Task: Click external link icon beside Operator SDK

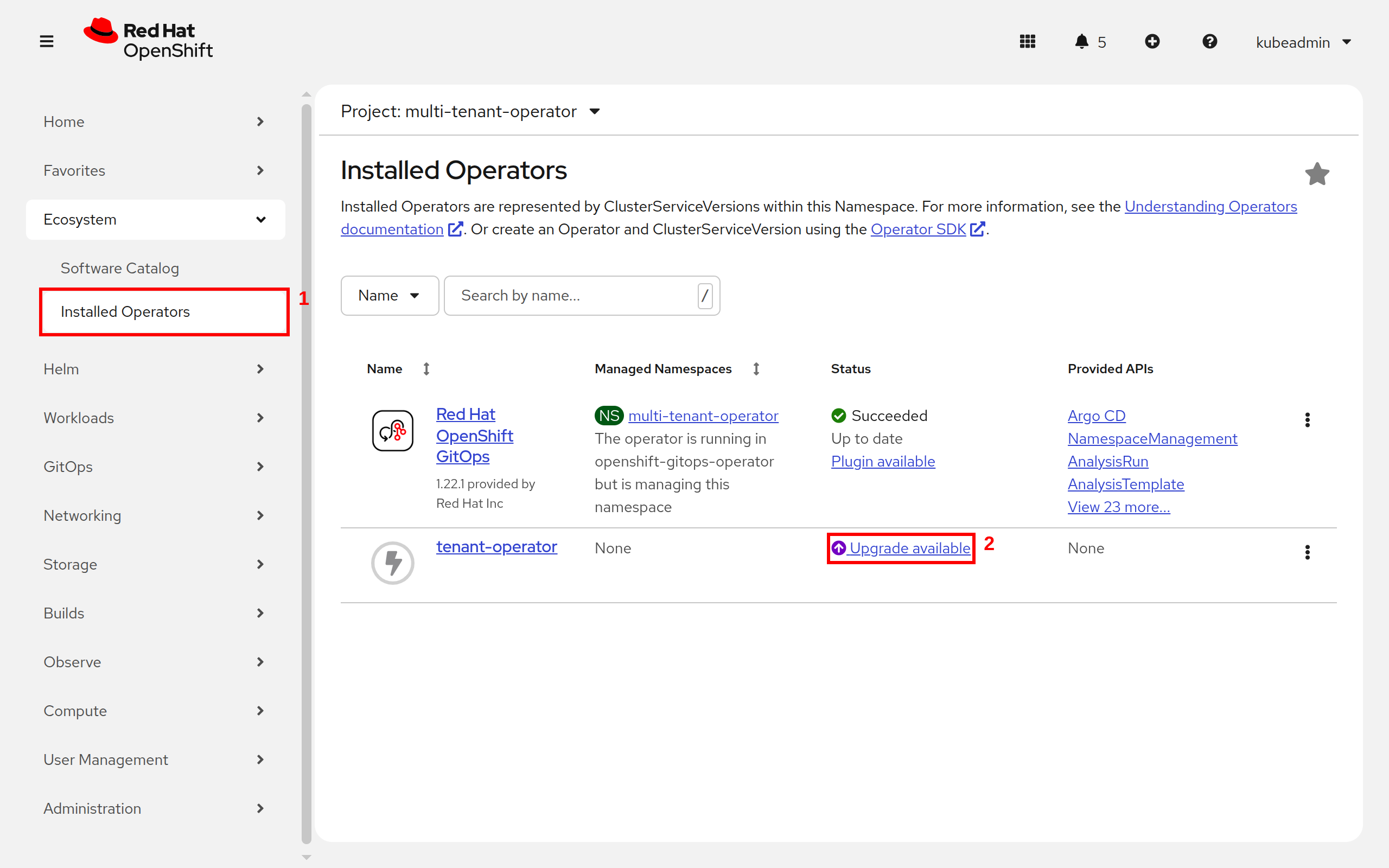Action: [x=978, y=229]
